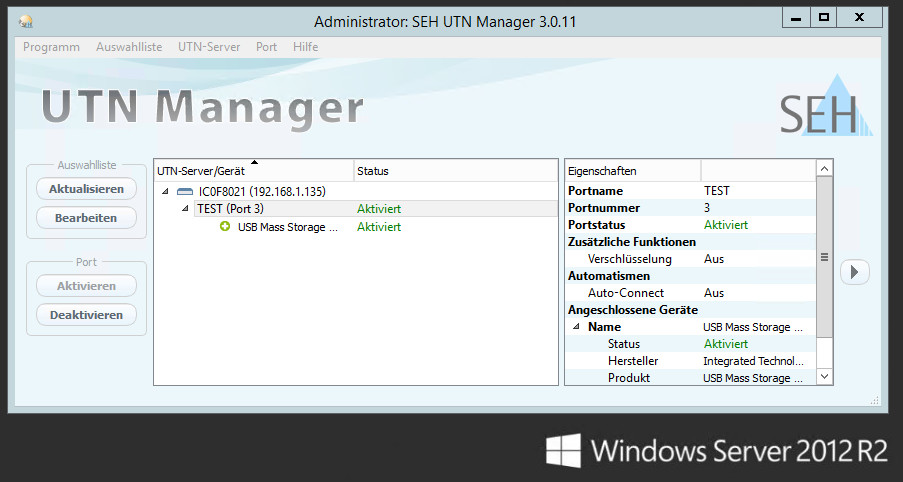
Task: Minimize the UTN Manager window
Action: click(x=796, y=18)
